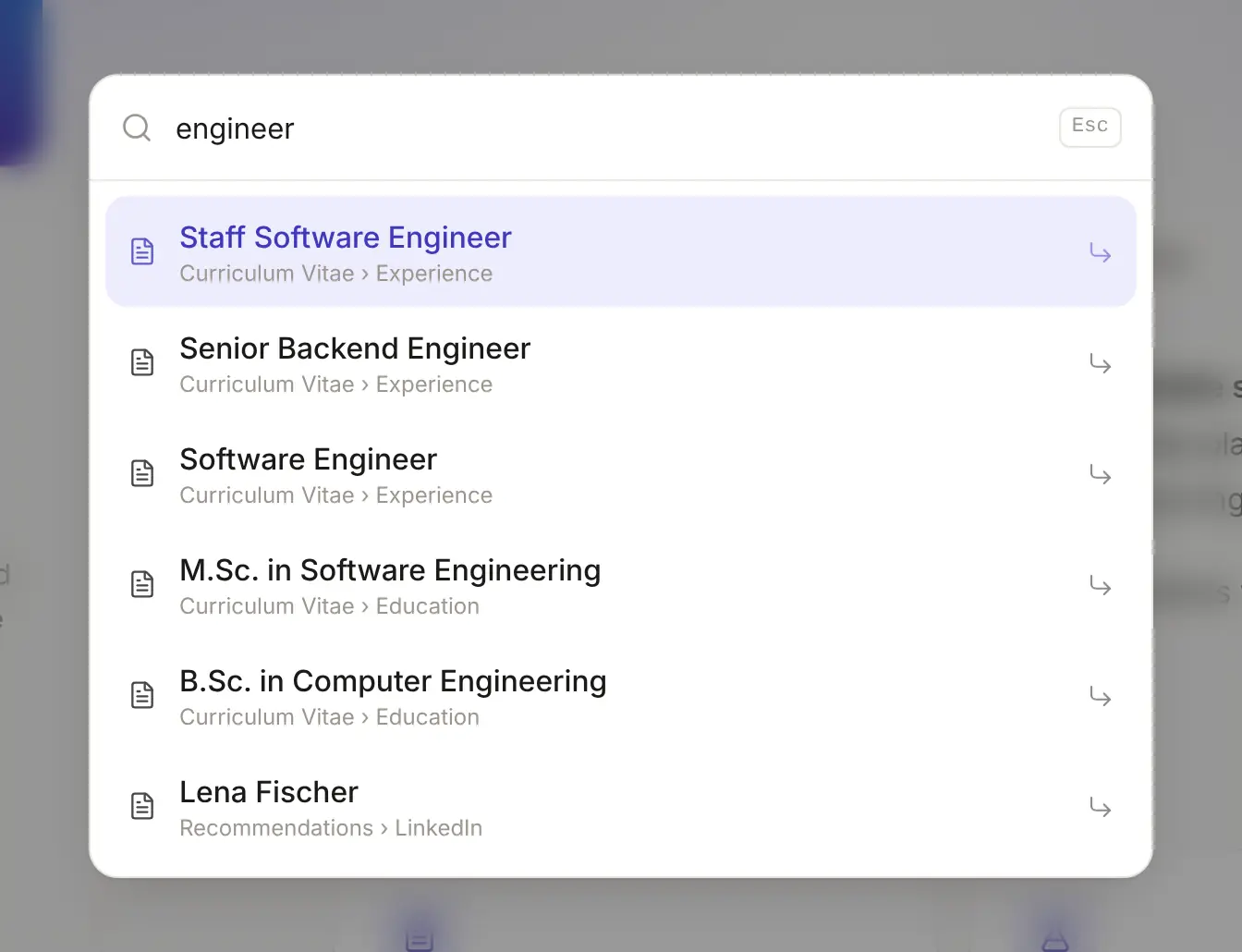Viewport: 1242px width, 952px height.
Task: Click the enter arrow on Lena Fischer row
Action: (x=1100, y=807)
